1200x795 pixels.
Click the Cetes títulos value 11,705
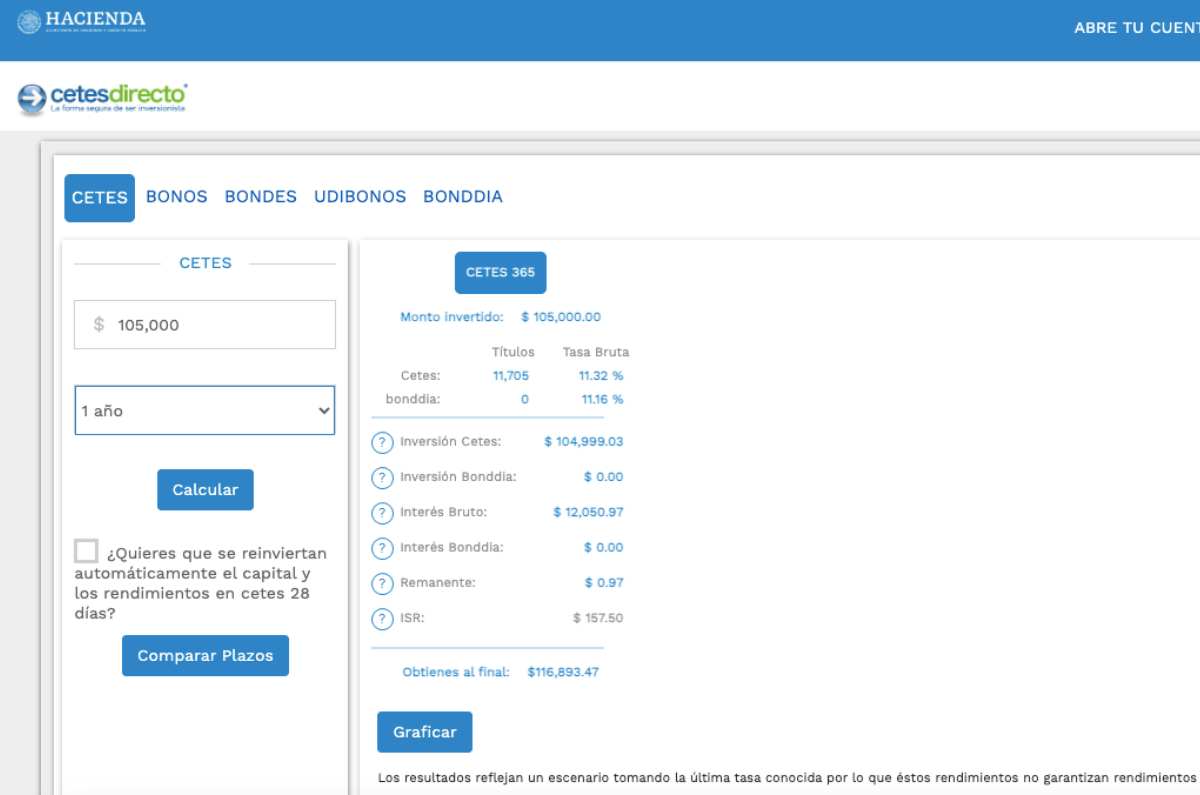pos(511,376)
